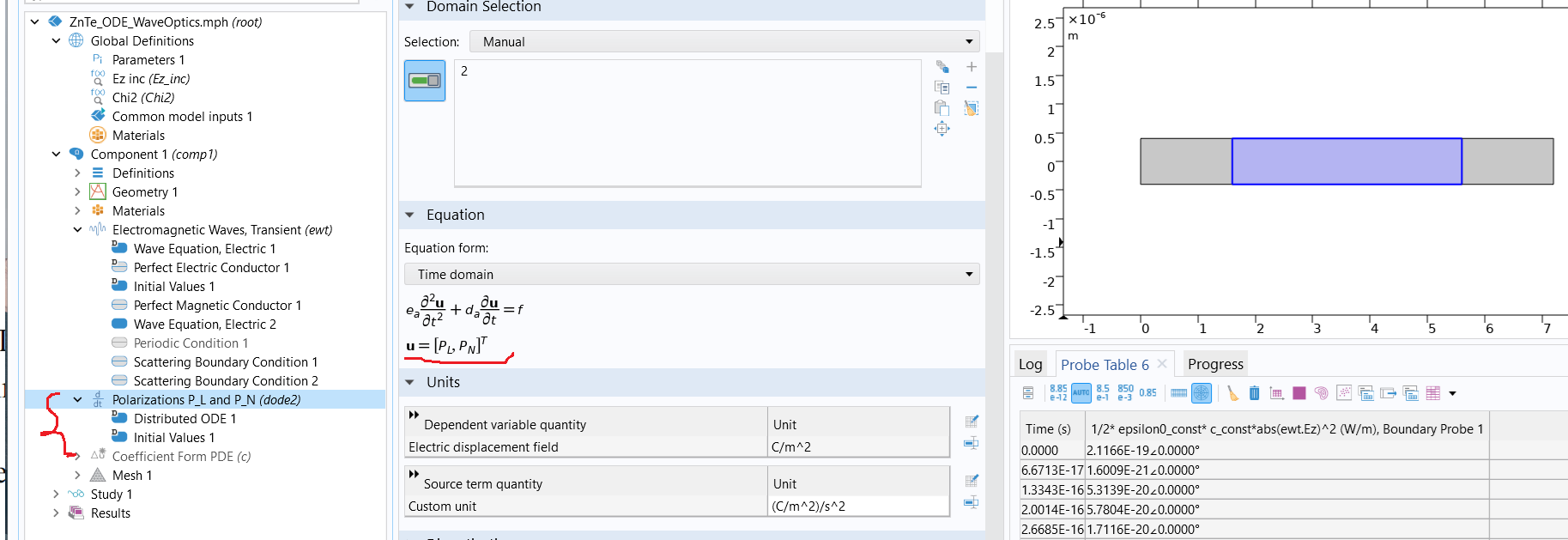
Task: Click Remove from Selection minus icon
Action: (972, 88)
